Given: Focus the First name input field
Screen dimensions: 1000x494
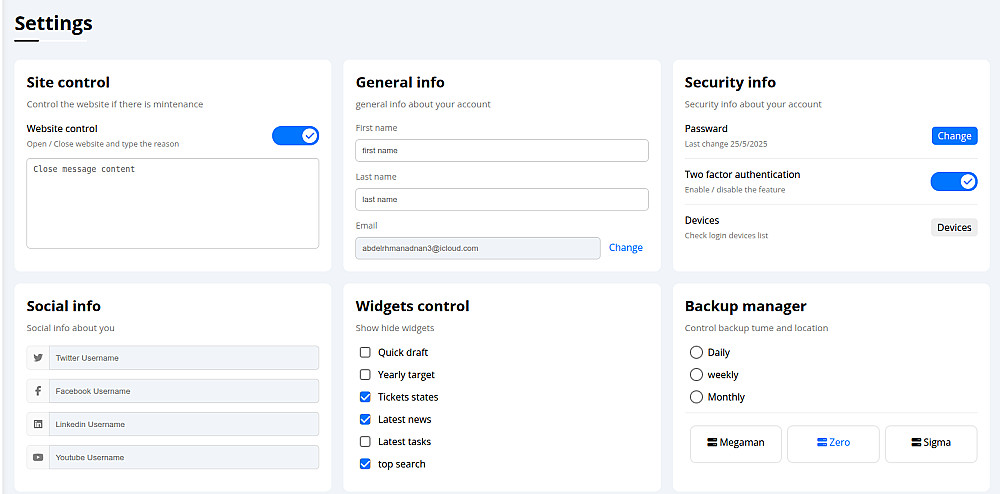Looking at the screenshot, I should (502, 150).
